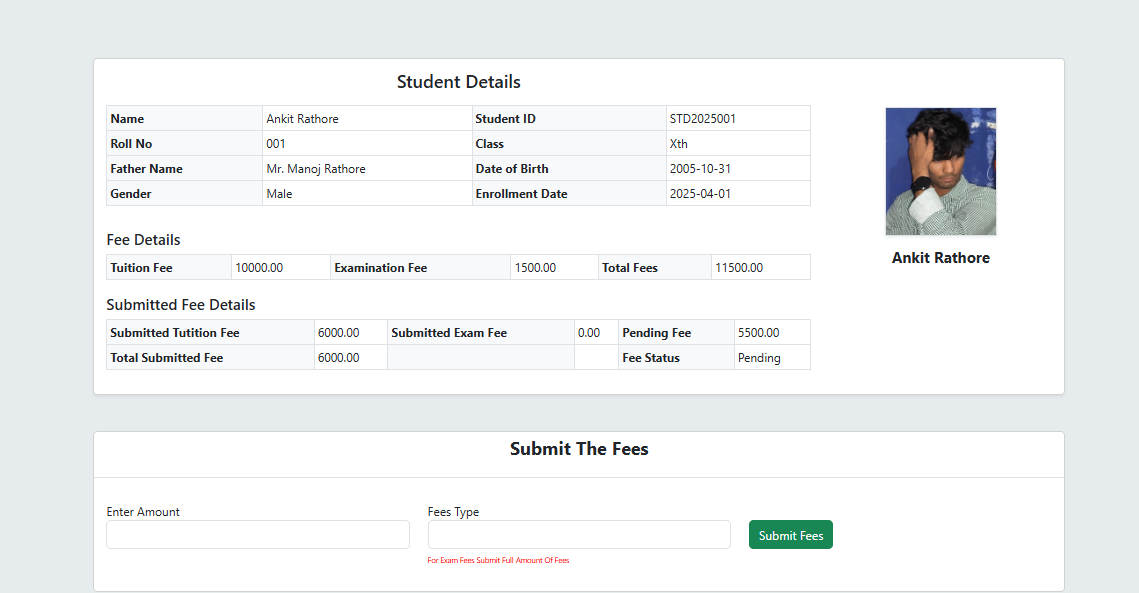The height and width of the screenshot is (593, 1139).
Task: Click the Submit The Fees heading
Action: (x=579, y=449)
